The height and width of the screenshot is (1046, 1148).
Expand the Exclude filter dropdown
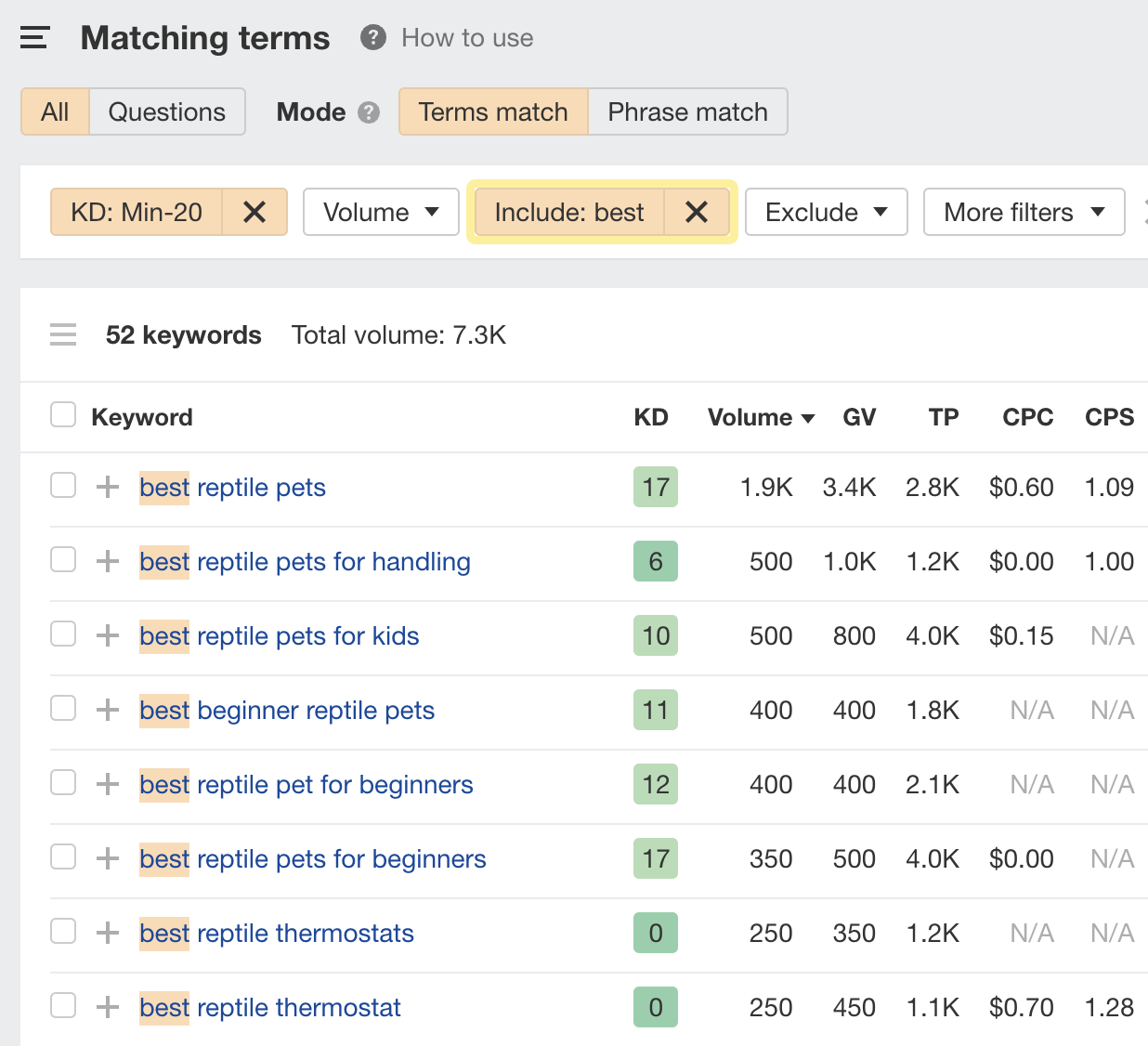(825, 212)
